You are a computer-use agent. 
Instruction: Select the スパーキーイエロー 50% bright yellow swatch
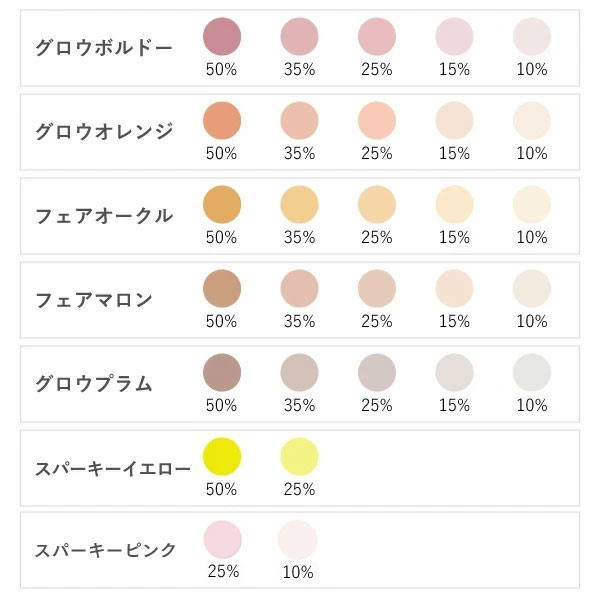[221, 456]
